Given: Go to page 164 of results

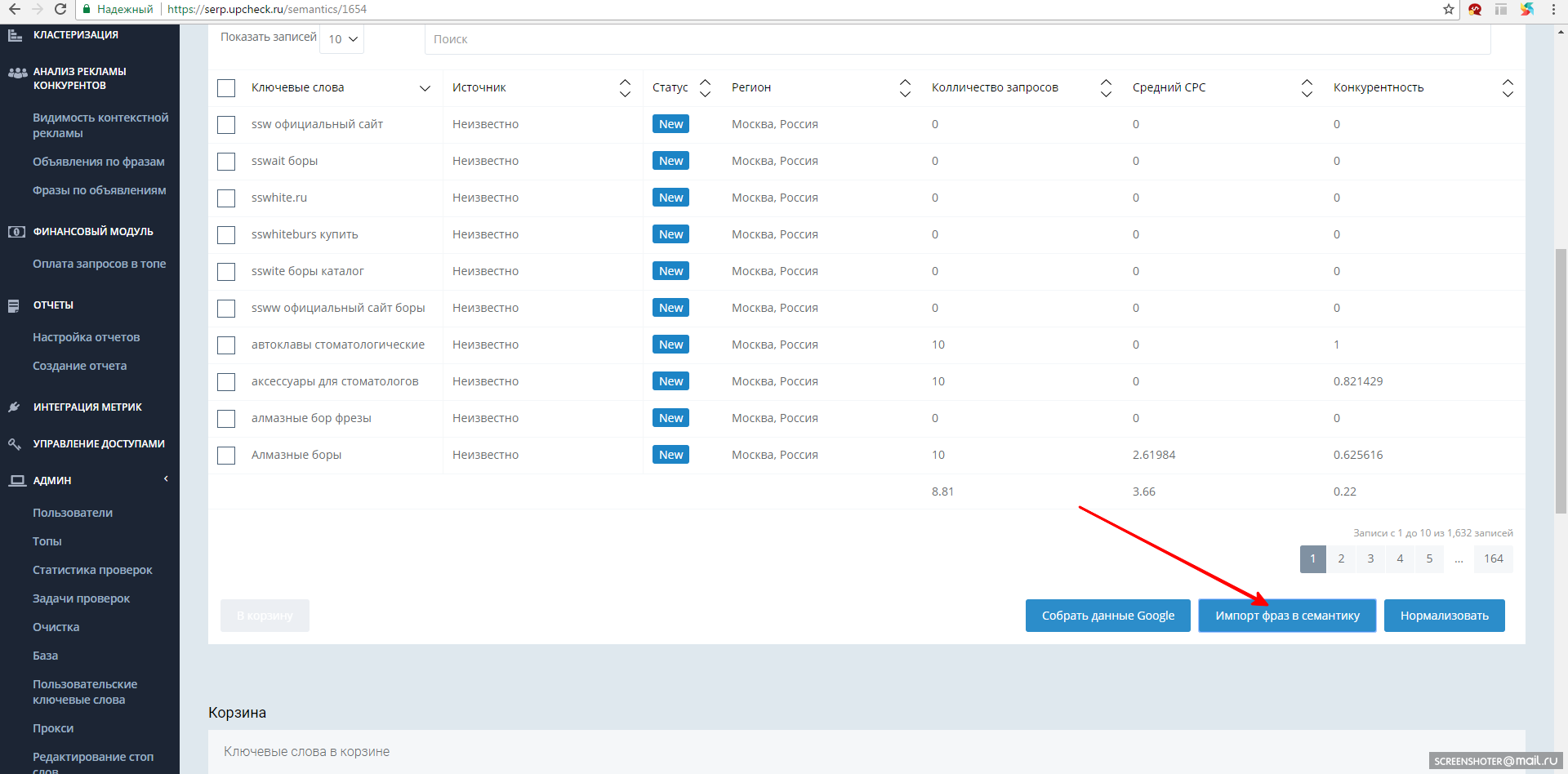Looking at the screenshot, I should pos(1494,558).
